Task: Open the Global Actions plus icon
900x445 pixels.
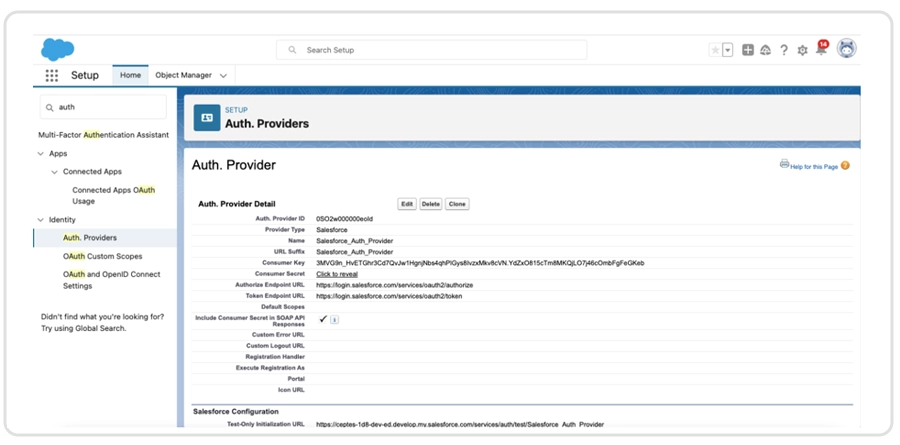Action: [x=748, y=50]
